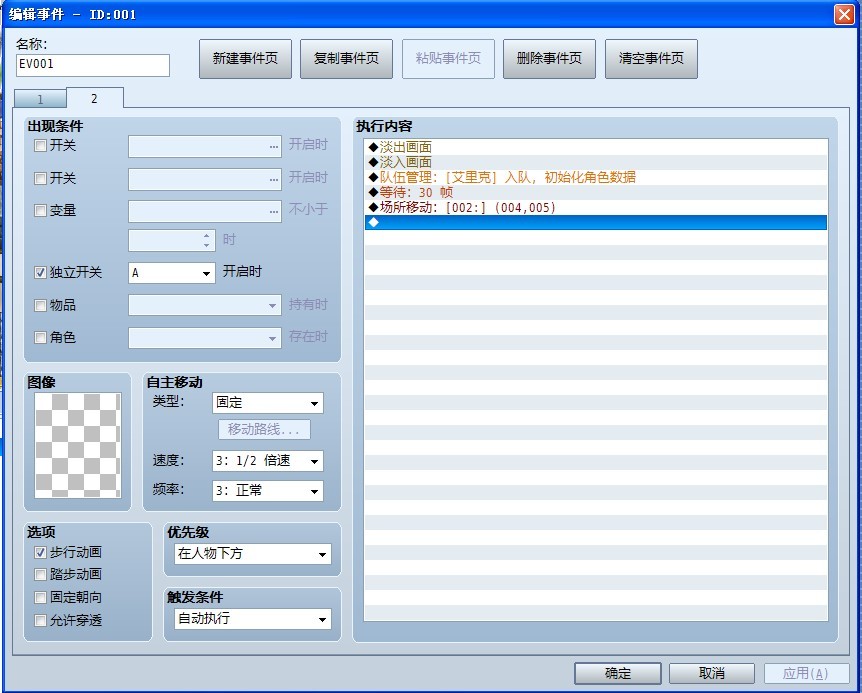Close the 编辑事件 dialog window
The width and height of the screenshot is (862, 693).
(844, 14)
